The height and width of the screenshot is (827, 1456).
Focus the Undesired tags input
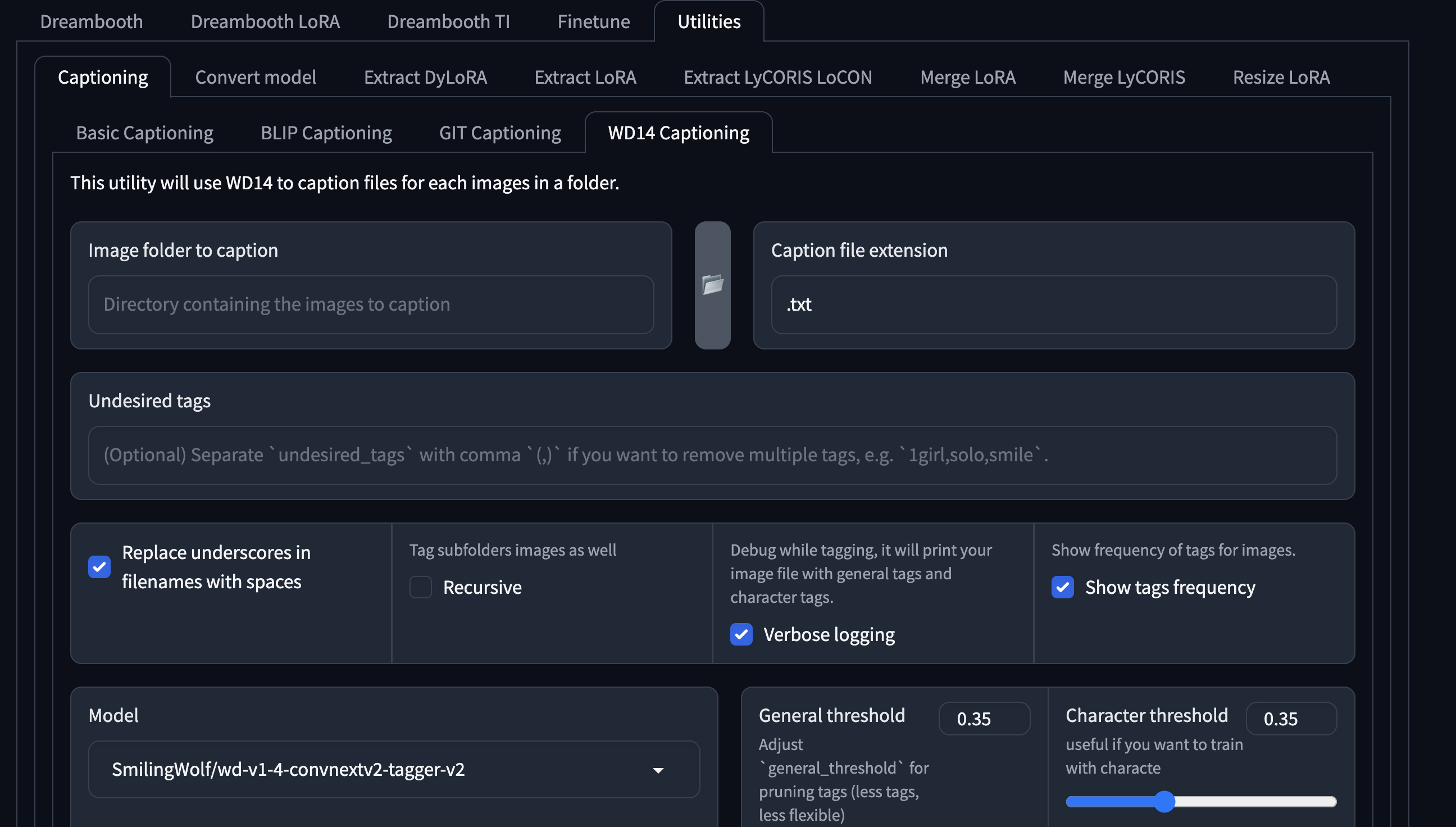click(712, 455)
